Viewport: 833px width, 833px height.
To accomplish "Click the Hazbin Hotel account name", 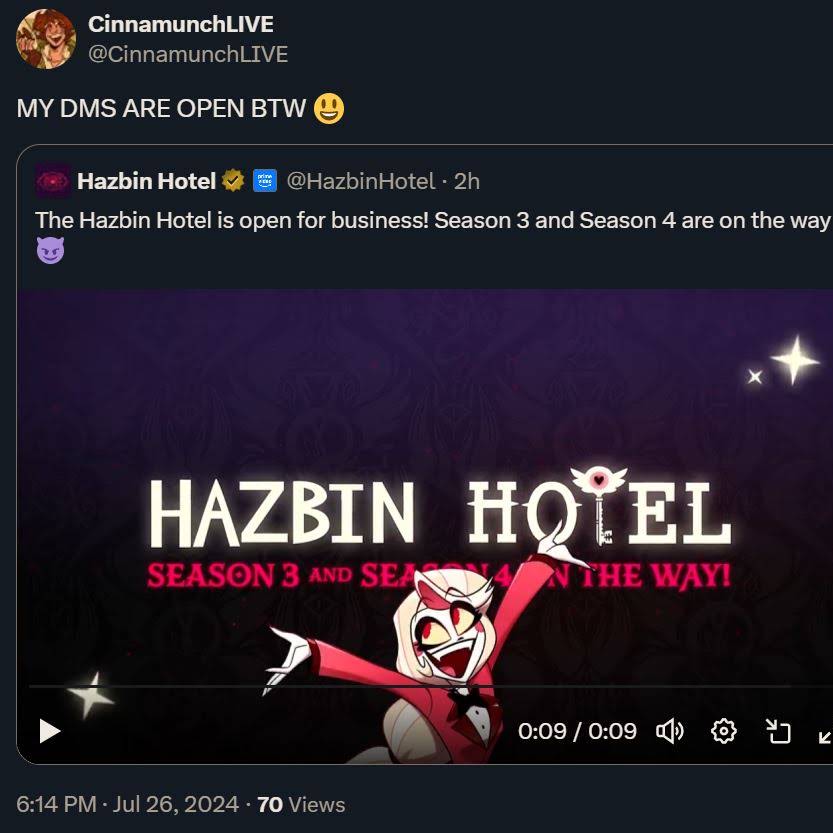I will (146, 181).
